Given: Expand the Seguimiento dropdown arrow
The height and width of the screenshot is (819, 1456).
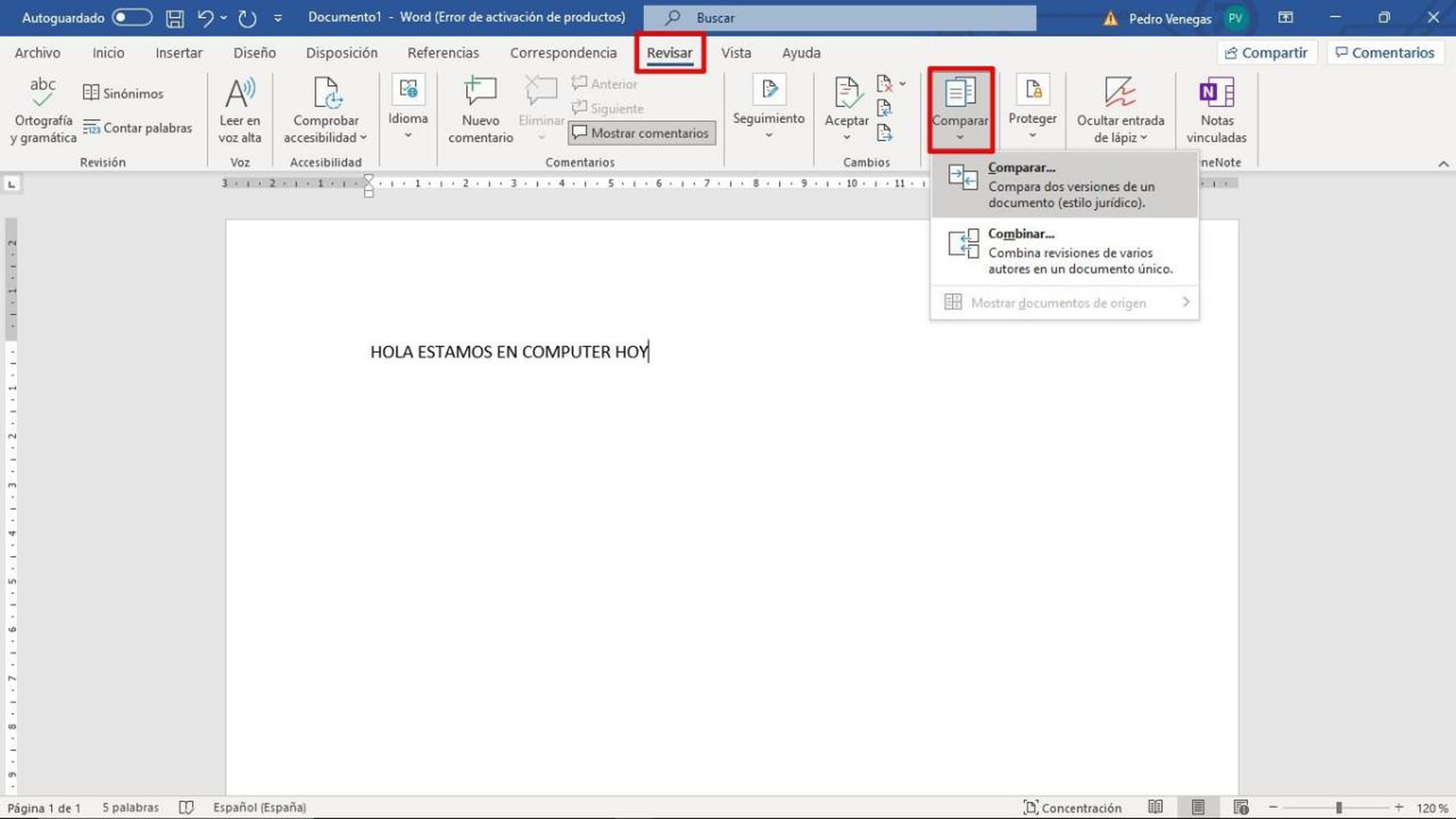Looking at the screenshot, I should pyautogui.click(x=769, y=135).
